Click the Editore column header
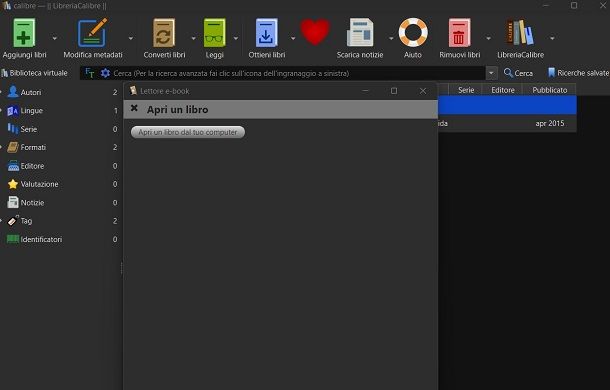 point(502,90)
